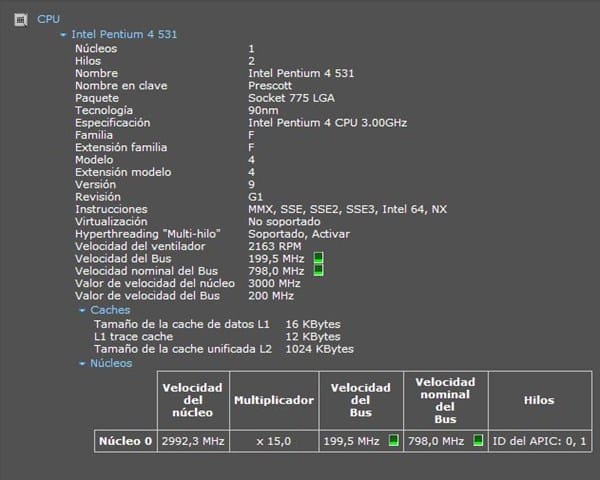Collapse the Caches section arrow
The width and height of the screenshot is (600, 480).
82,310
